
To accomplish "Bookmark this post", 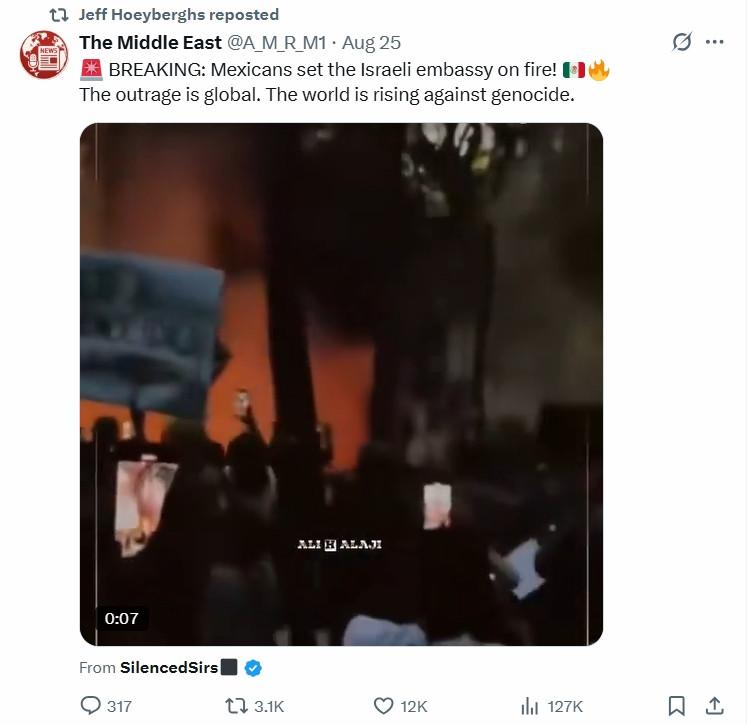I will tap(676, 705).
